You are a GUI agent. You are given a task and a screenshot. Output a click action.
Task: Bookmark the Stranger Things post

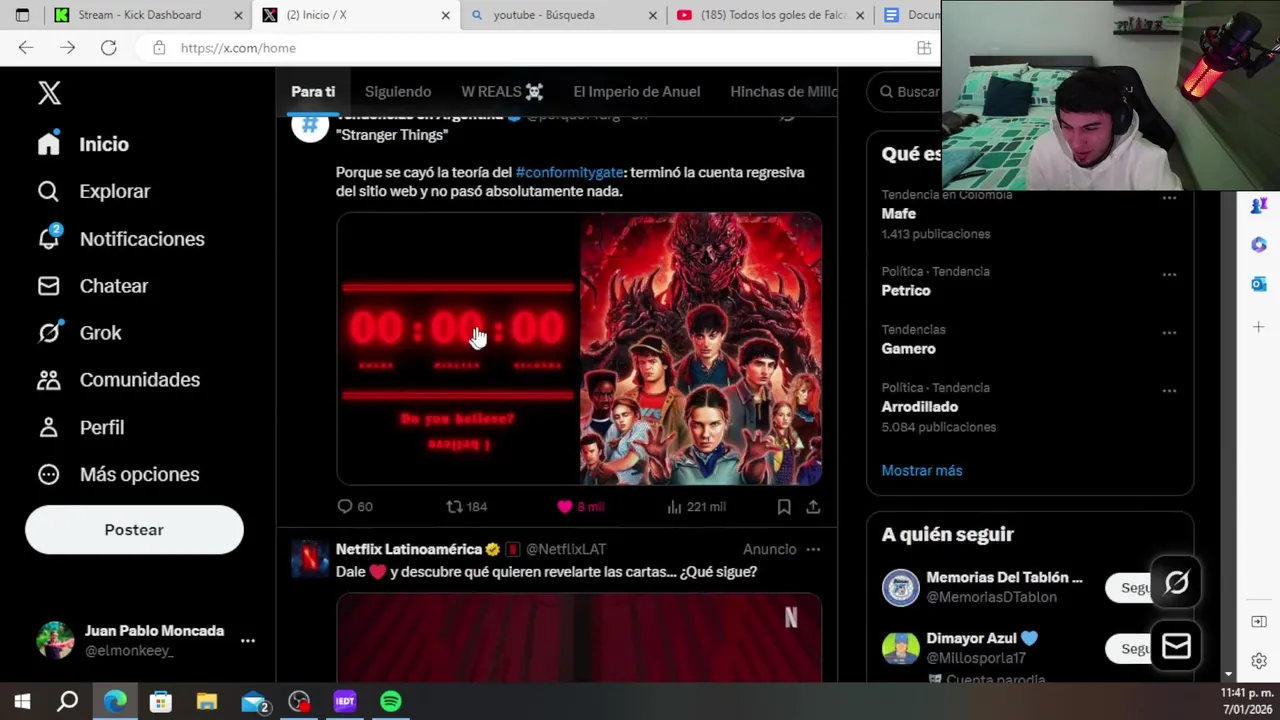tap(784, 507)
